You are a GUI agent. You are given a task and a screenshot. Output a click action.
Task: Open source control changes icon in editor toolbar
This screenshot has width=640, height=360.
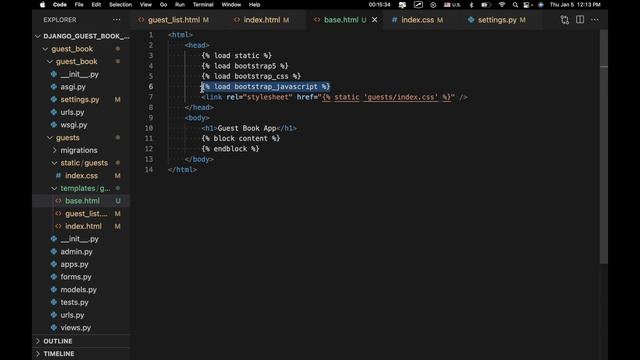pyautogui.click(x=564, y=20)
